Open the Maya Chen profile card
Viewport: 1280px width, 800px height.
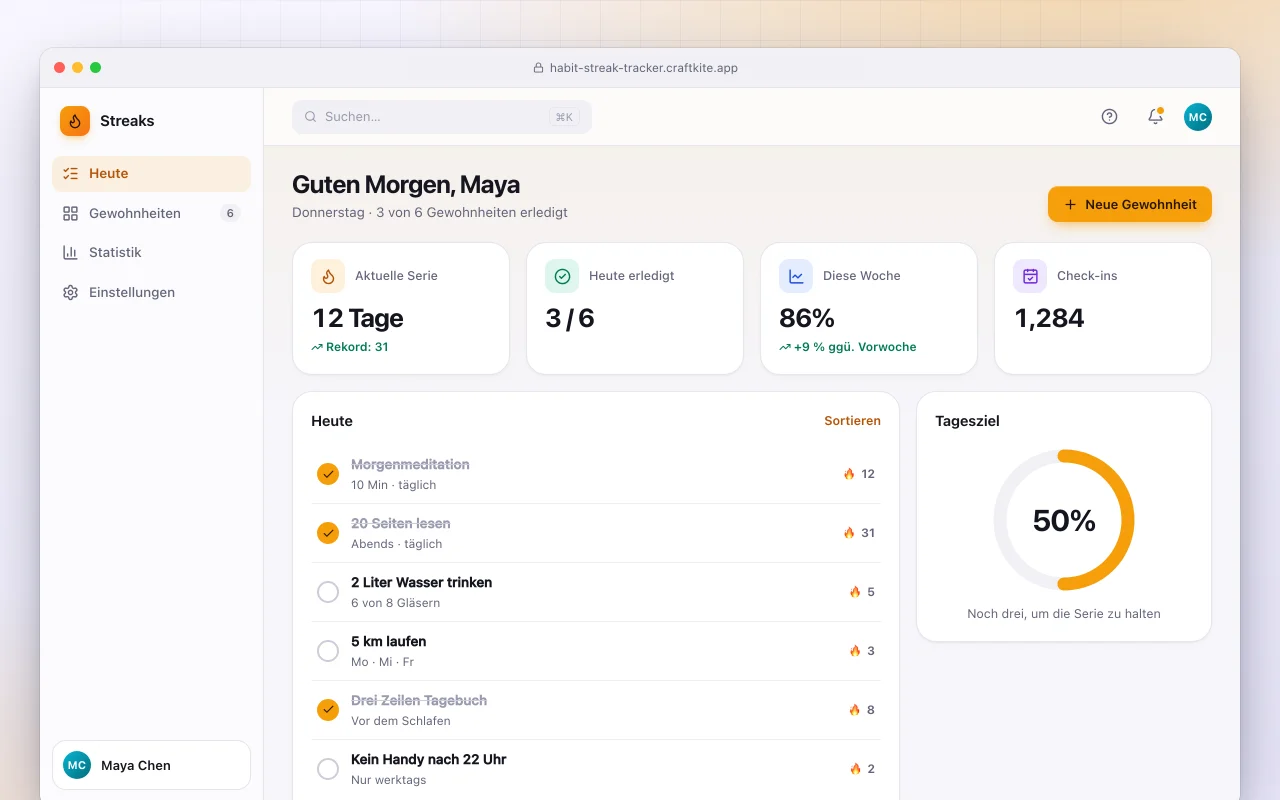pos(151,765)
